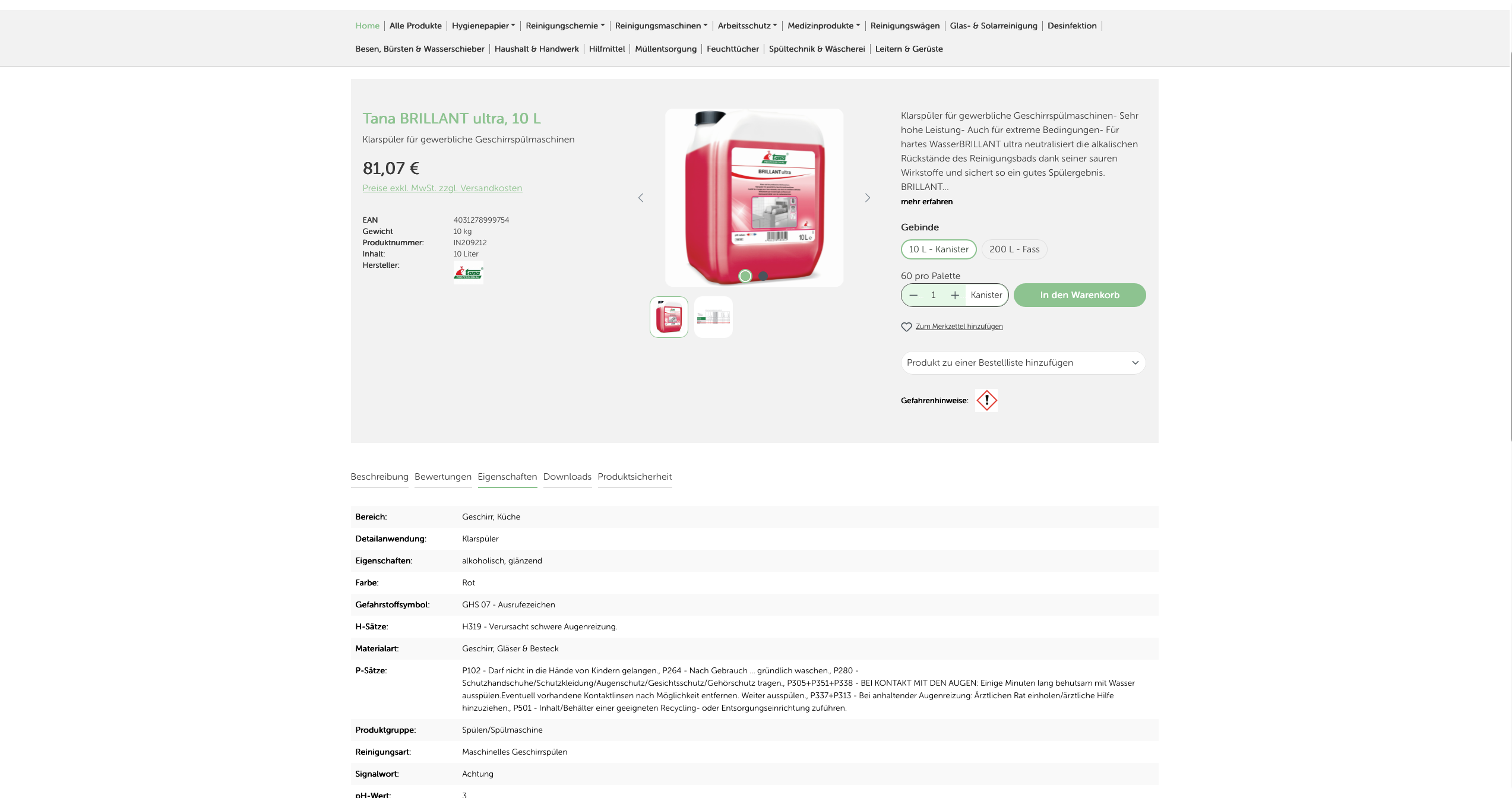Viewport: 1512px width, 798px height.
Task: Click the EAN number 4031278999754
Action: 481,220
